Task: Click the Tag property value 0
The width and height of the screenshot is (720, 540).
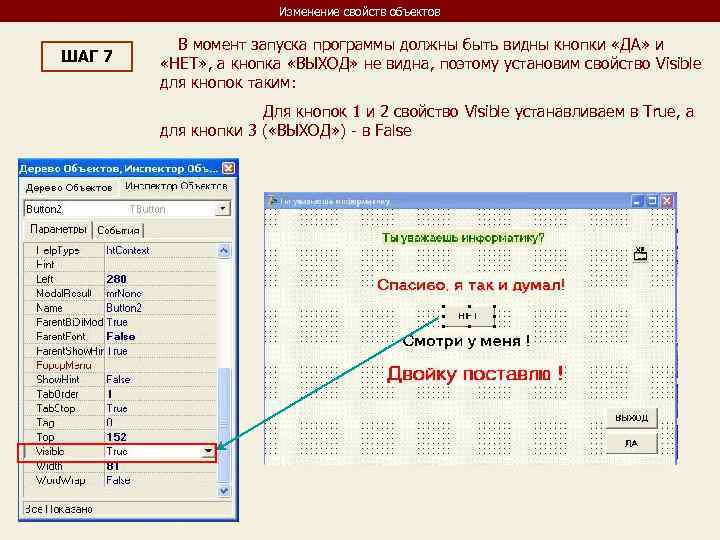Action: (x=109, y=422)
